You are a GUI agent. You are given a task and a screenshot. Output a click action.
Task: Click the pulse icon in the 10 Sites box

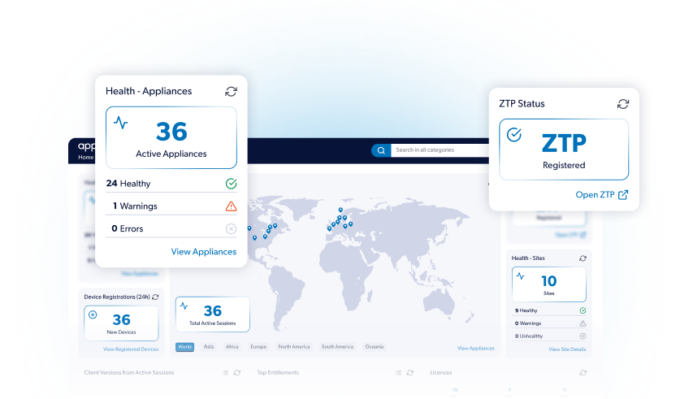tap(520, 276)
